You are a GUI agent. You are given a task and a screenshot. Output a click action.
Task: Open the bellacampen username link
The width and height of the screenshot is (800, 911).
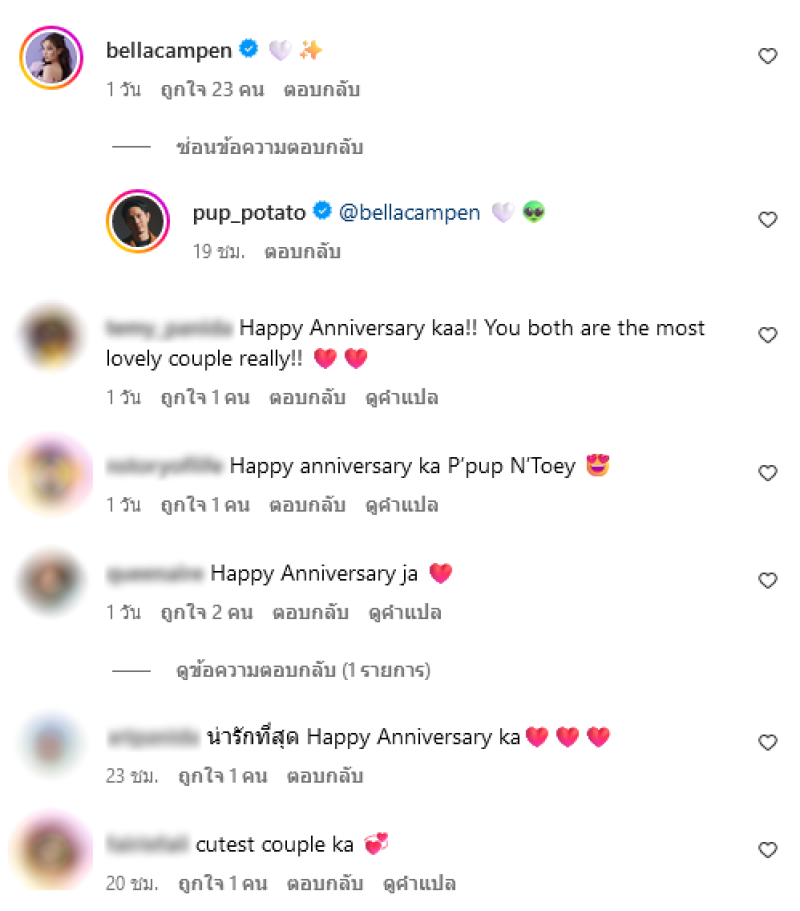click(168, 49)
